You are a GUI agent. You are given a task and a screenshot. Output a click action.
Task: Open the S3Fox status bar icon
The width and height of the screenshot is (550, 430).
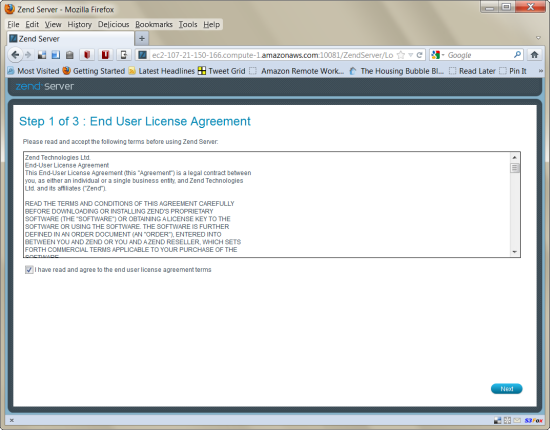pyautogui.click(x=533, y=420)
